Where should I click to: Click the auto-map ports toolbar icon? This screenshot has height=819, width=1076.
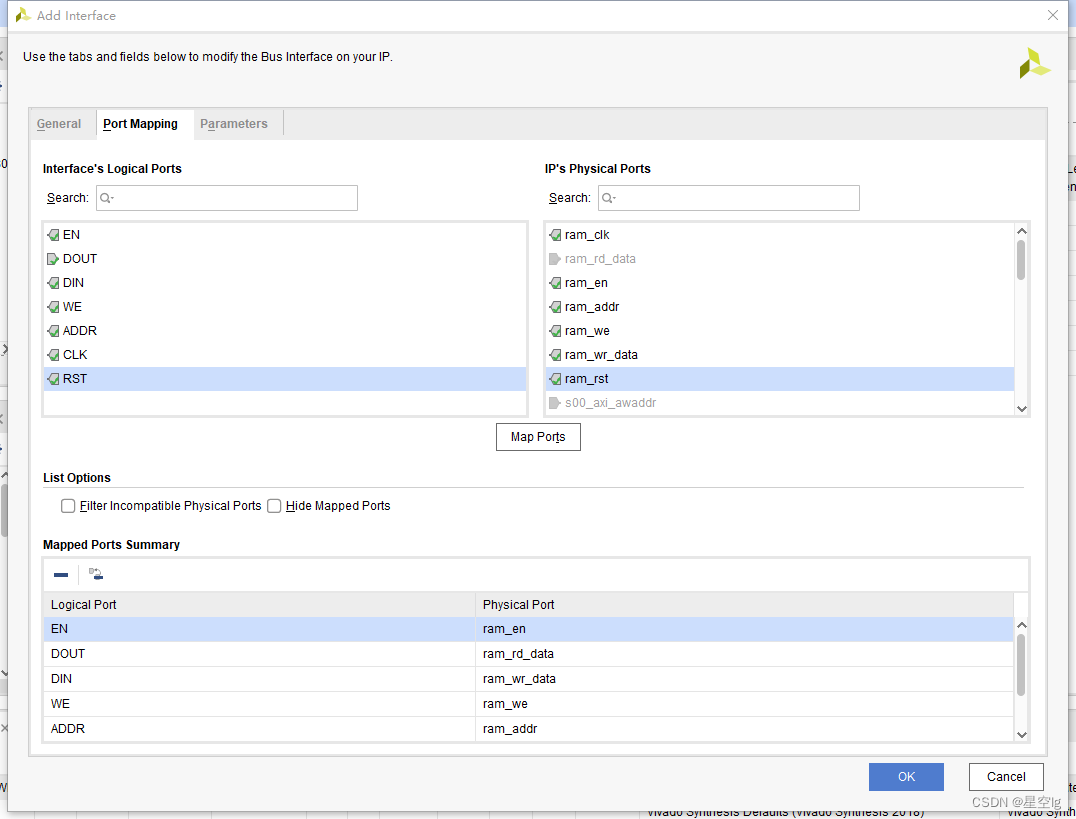tap(96, 574)
